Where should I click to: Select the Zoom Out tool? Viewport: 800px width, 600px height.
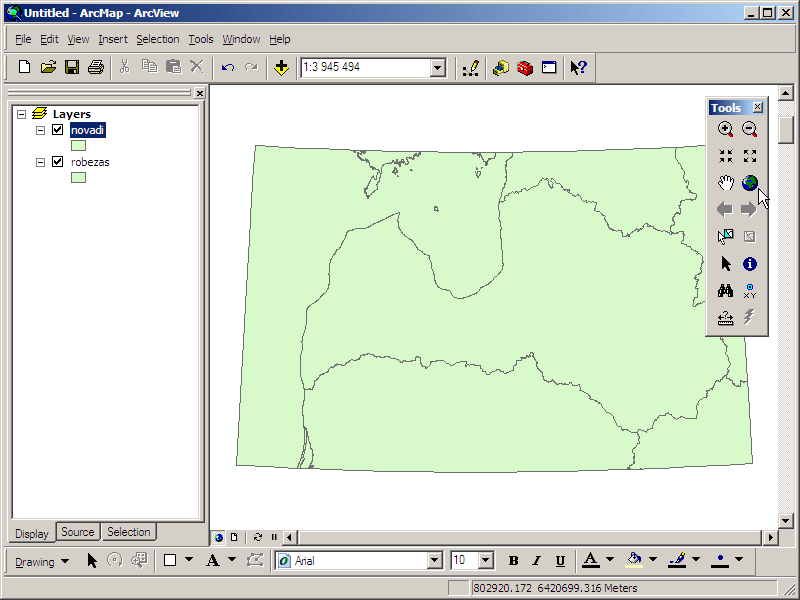pos(749,129)
